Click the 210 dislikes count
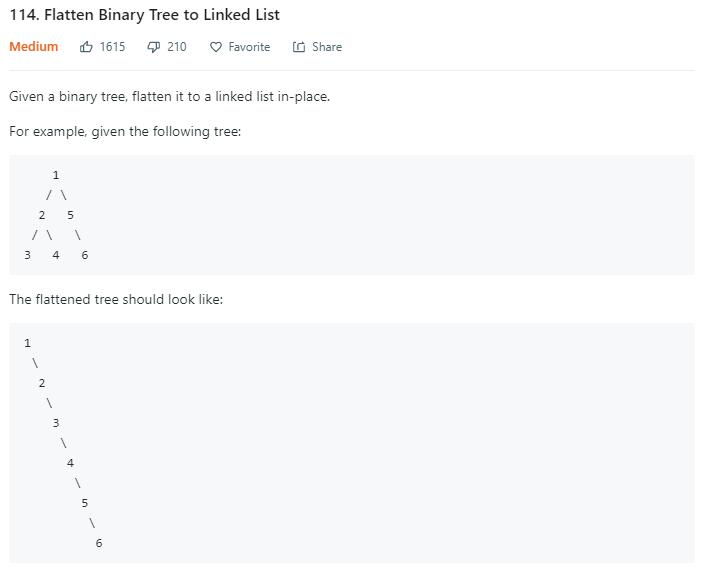Image resolution: width=701 pixels, height=583 pixels. (177, 47)
